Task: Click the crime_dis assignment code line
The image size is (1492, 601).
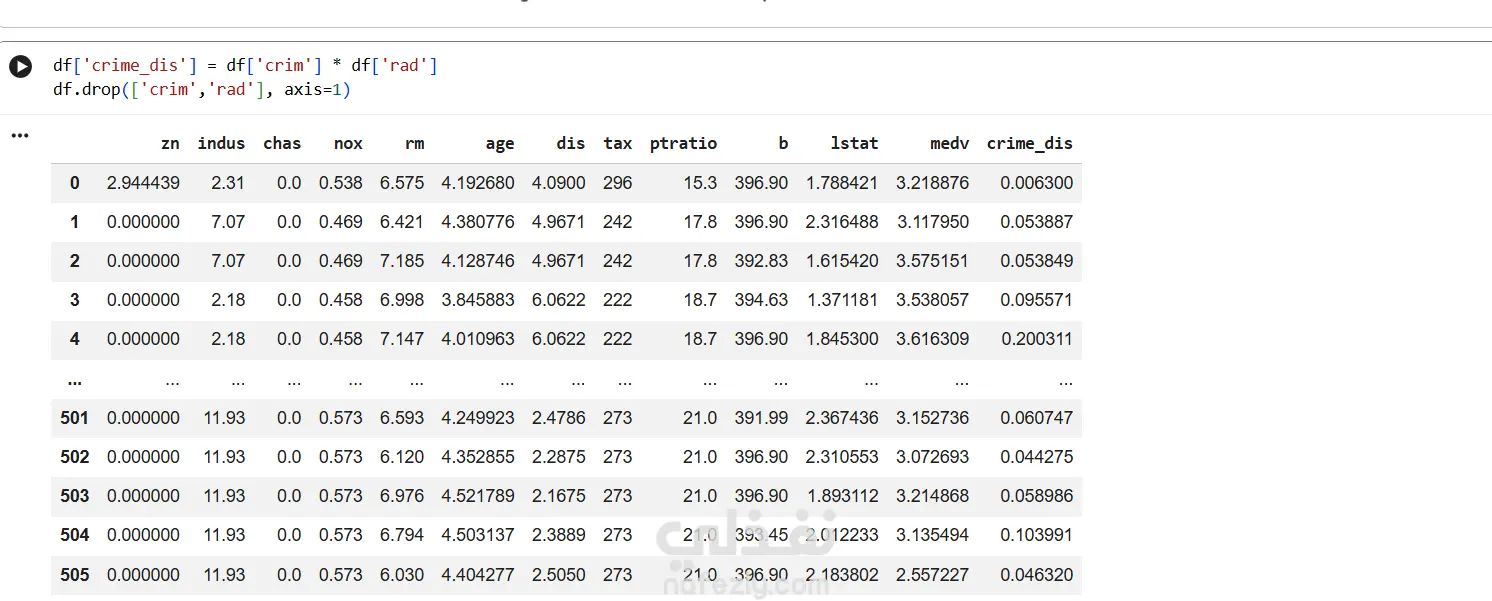Action: (x=246, y=66)
